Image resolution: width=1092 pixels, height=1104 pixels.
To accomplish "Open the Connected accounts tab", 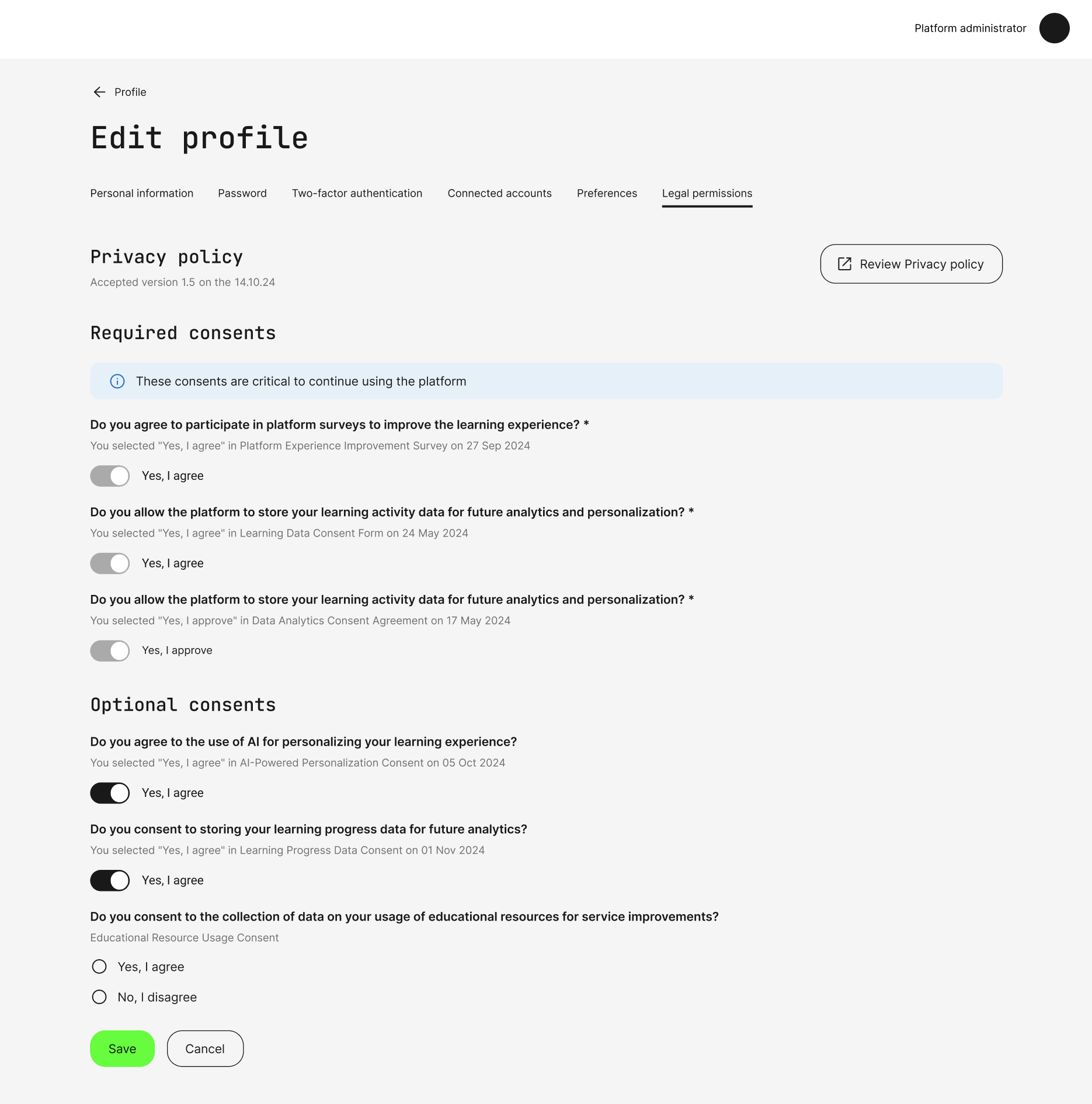I will (x=499, y=193).
